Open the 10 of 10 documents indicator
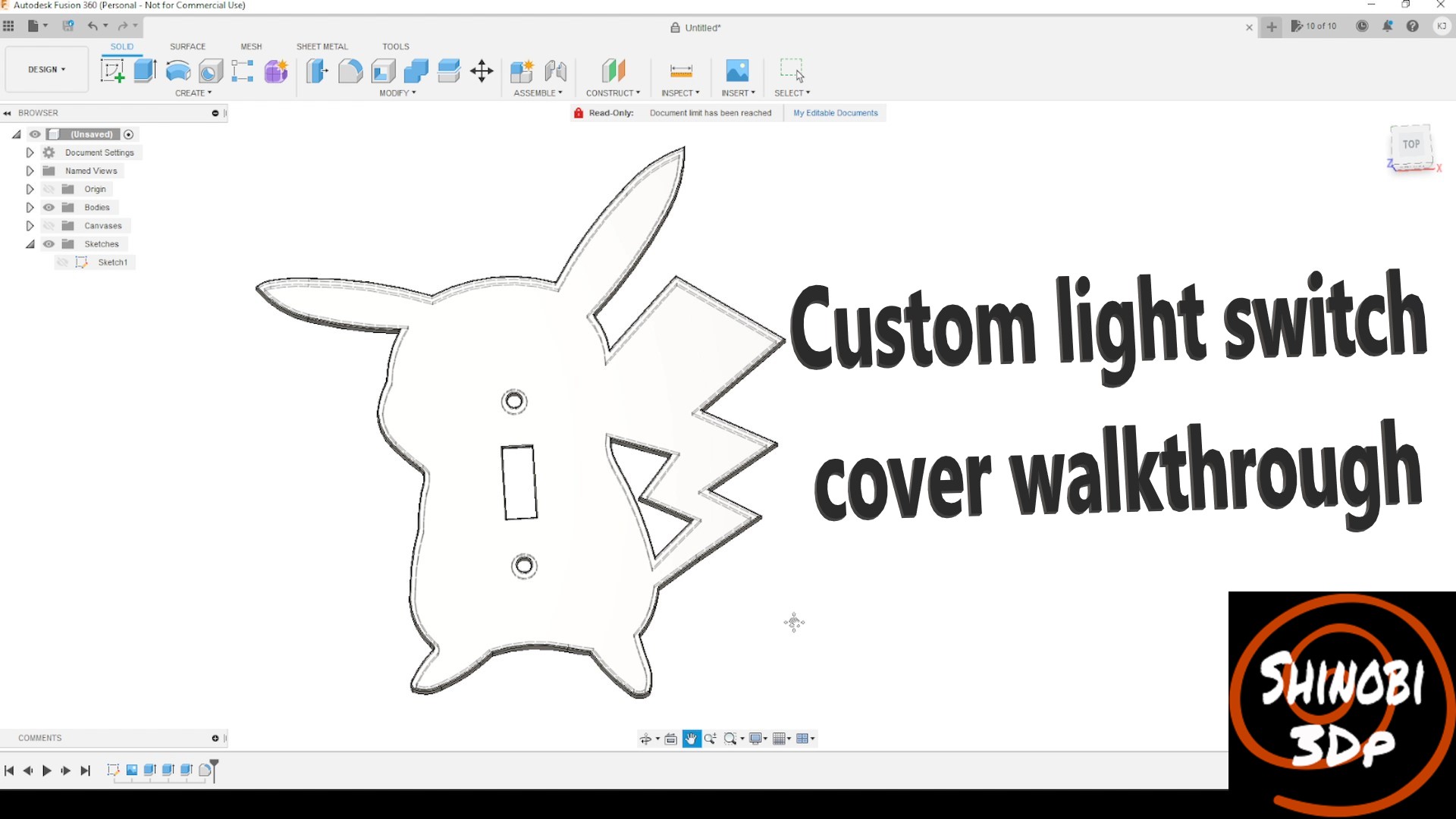The image size is (1456, 819). coord(1314,26)
